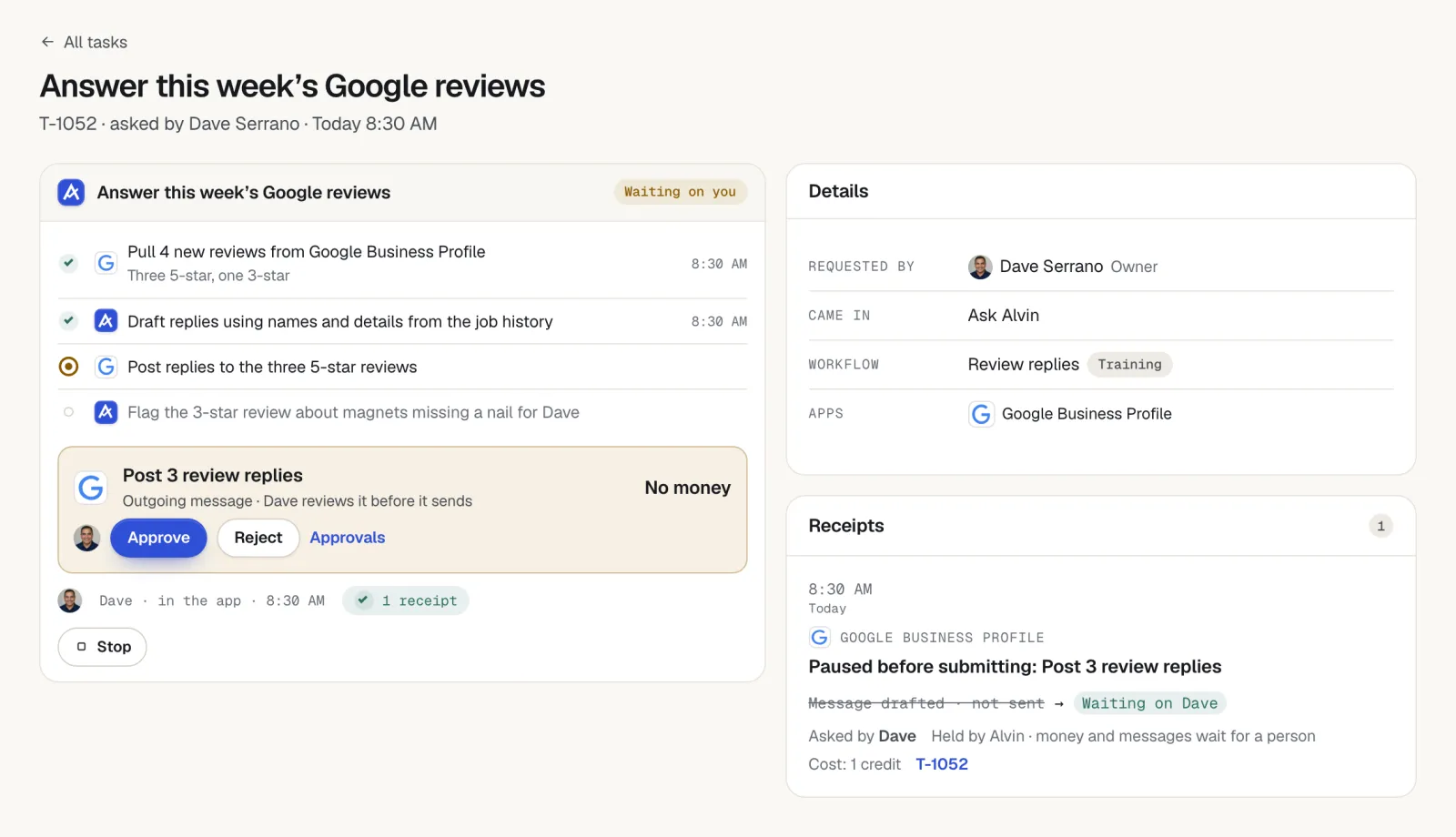The width and height of the screenshot is (1456, 837).
Task: Click 'Review replies' workflow name
Action: coord(1024,365)
